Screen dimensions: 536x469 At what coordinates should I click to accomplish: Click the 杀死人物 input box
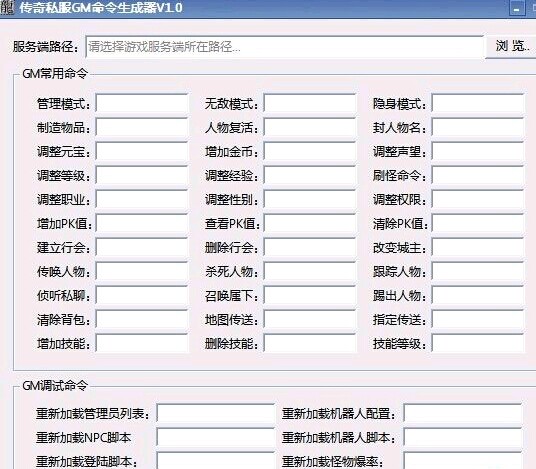(310, 271)
